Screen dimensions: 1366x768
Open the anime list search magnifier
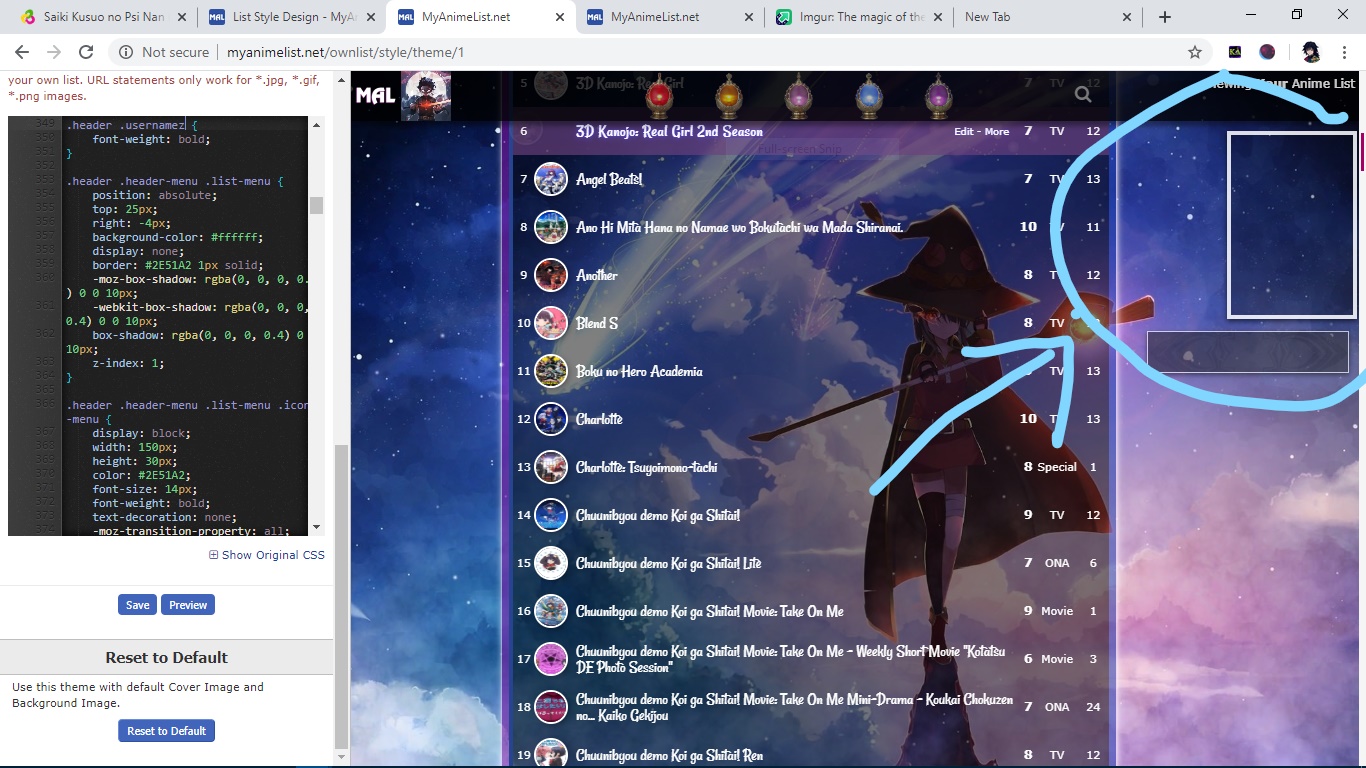1083,95
